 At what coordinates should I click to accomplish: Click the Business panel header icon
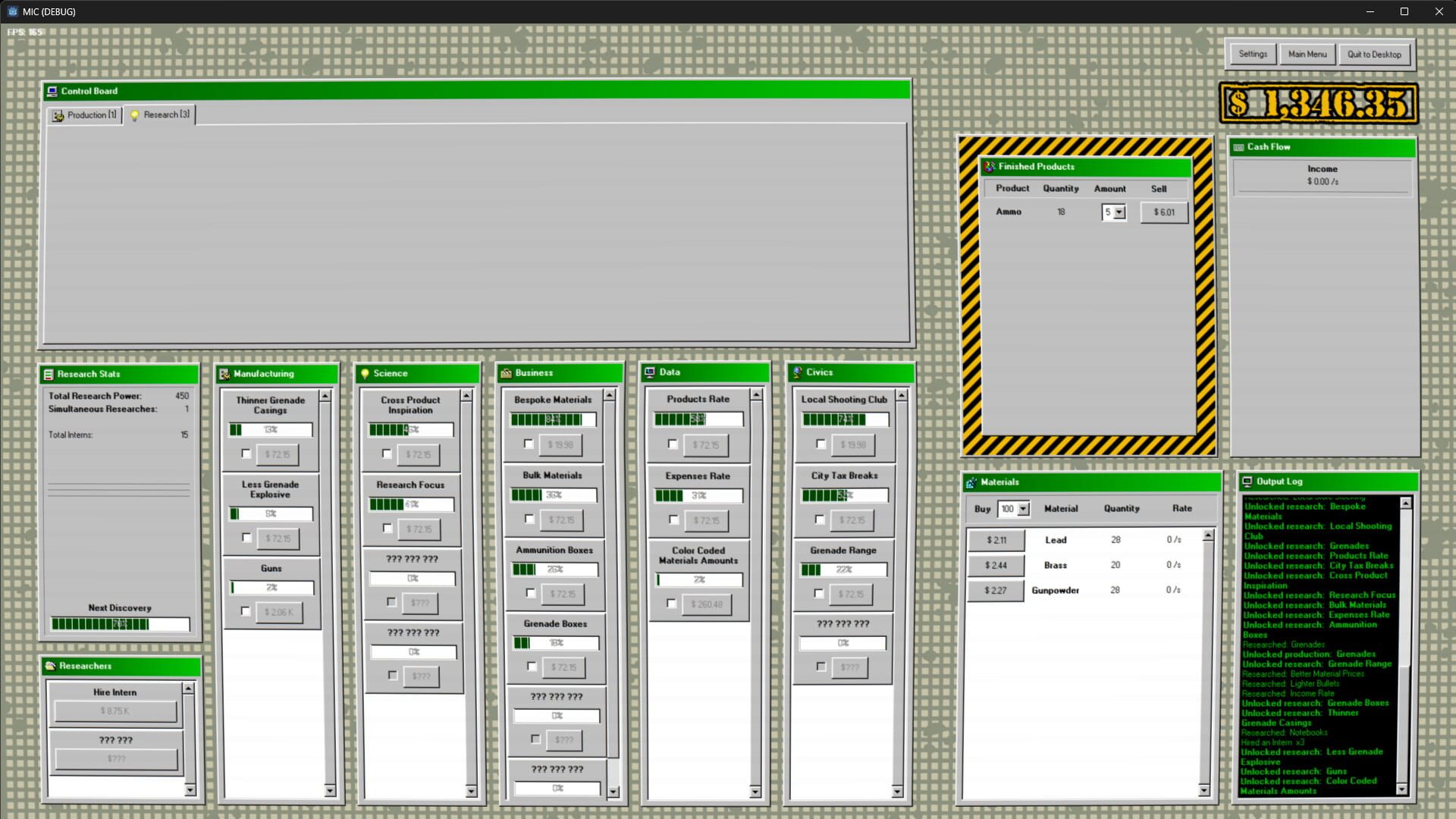tap(506, 372)
